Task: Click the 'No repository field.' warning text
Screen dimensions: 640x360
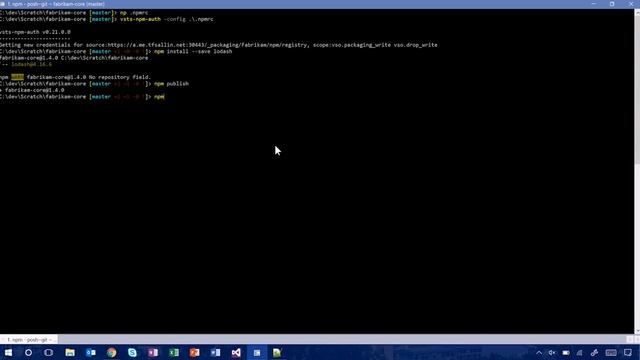Action: 120,77
